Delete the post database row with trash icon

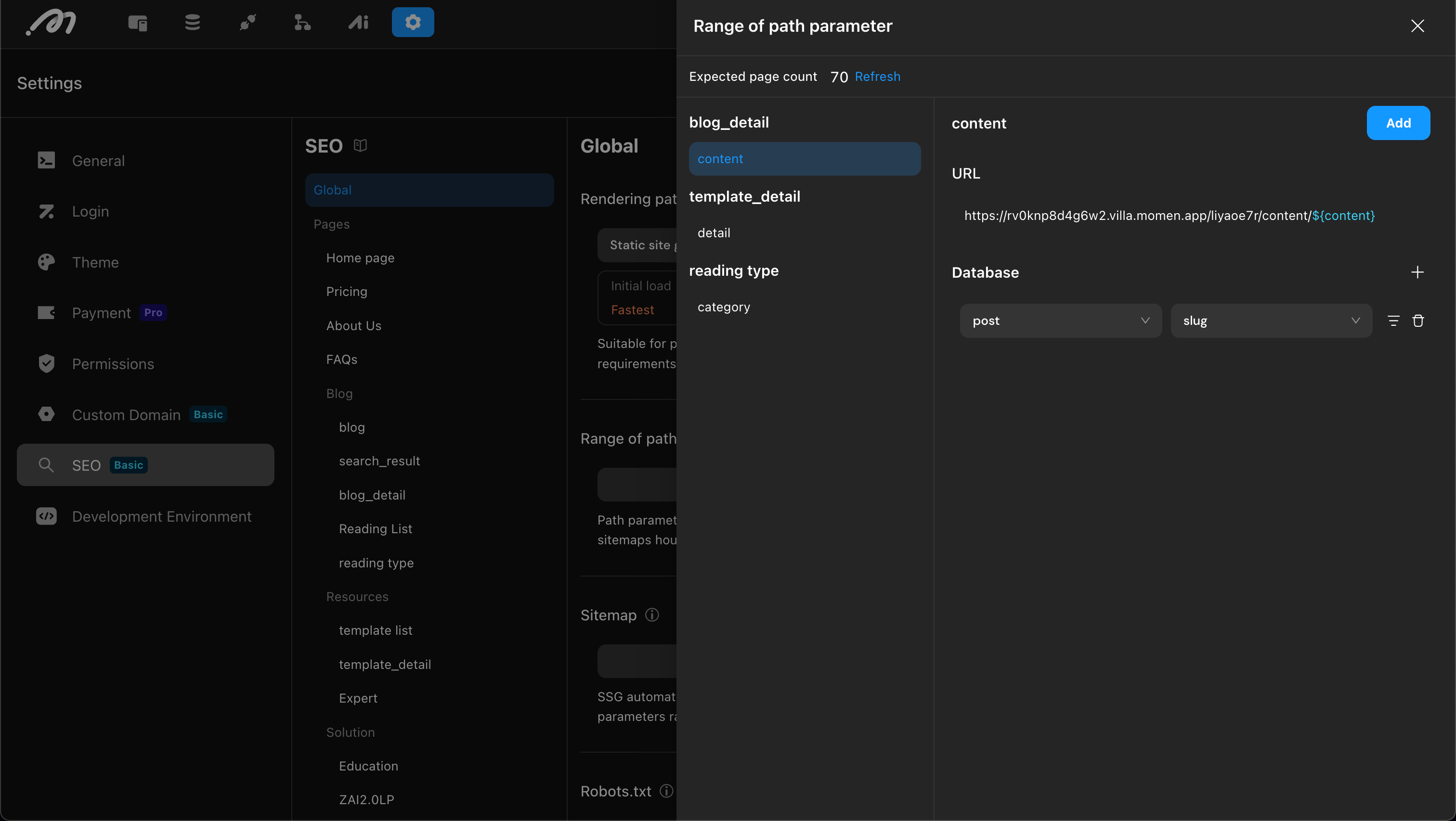coord(1418,321)
